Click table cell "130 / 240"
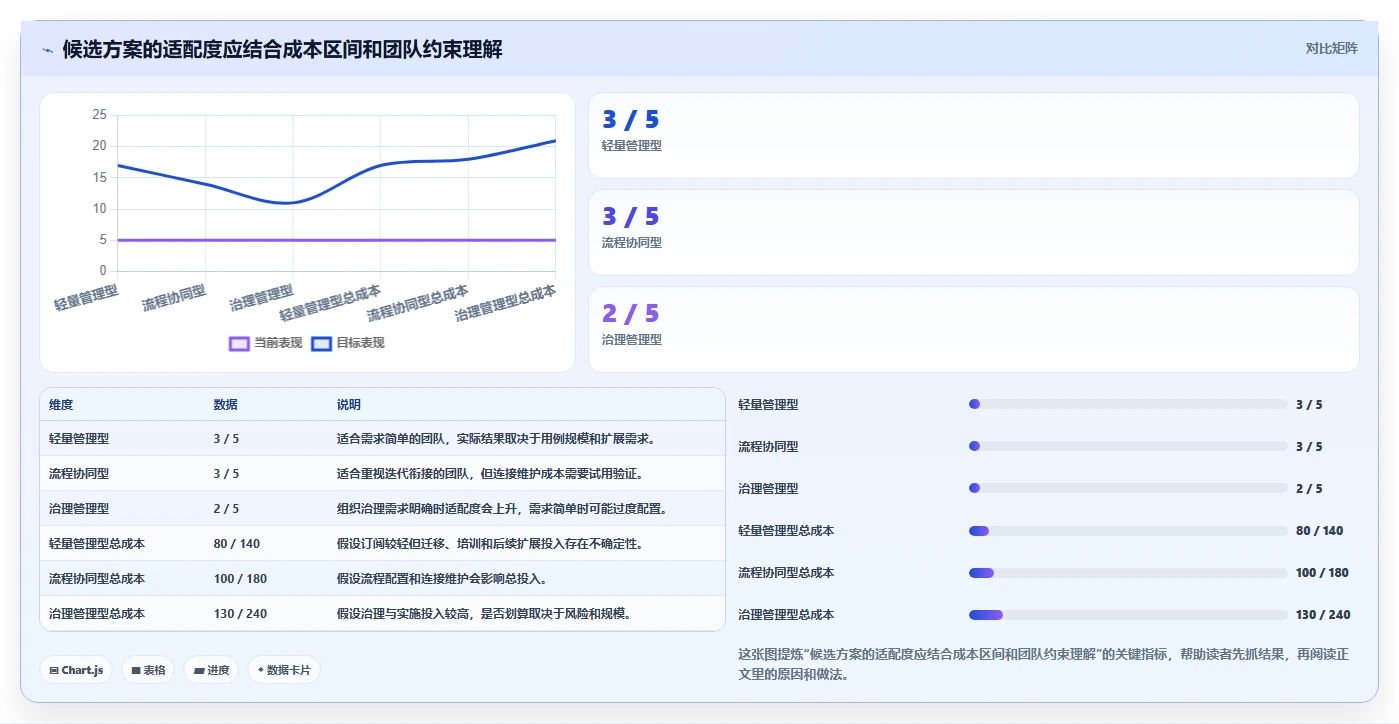Image resolution: width=1399 pixels, height=724 pixels. (240, 614)
